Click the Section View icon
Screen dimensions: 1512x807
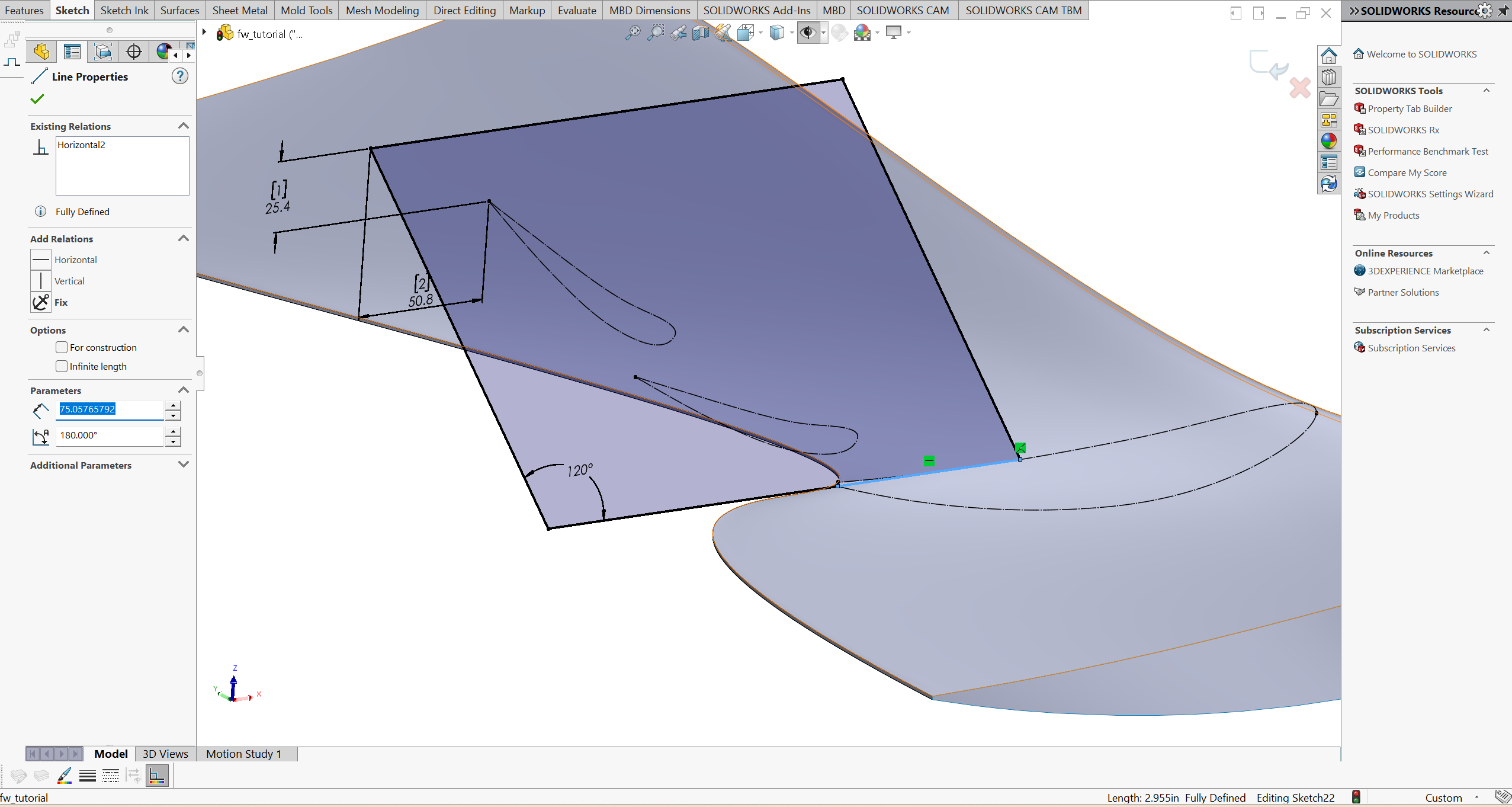[701, 33]
